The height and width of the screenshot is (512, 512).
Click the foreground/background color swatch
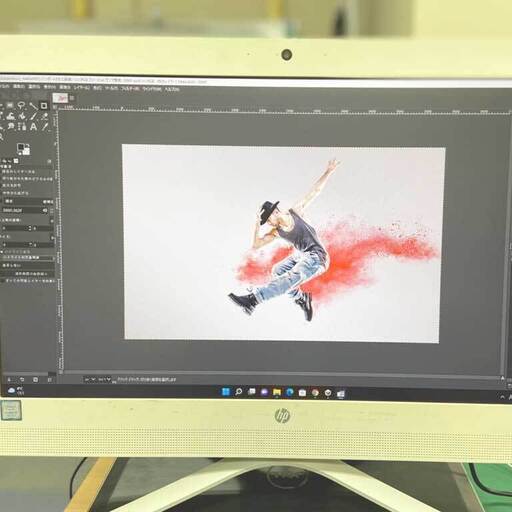23,149
